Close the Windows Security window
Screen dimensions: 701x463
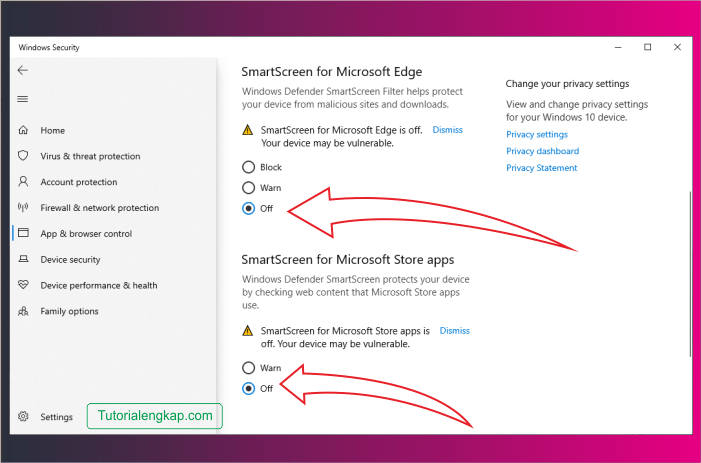[x=677, y=47]
